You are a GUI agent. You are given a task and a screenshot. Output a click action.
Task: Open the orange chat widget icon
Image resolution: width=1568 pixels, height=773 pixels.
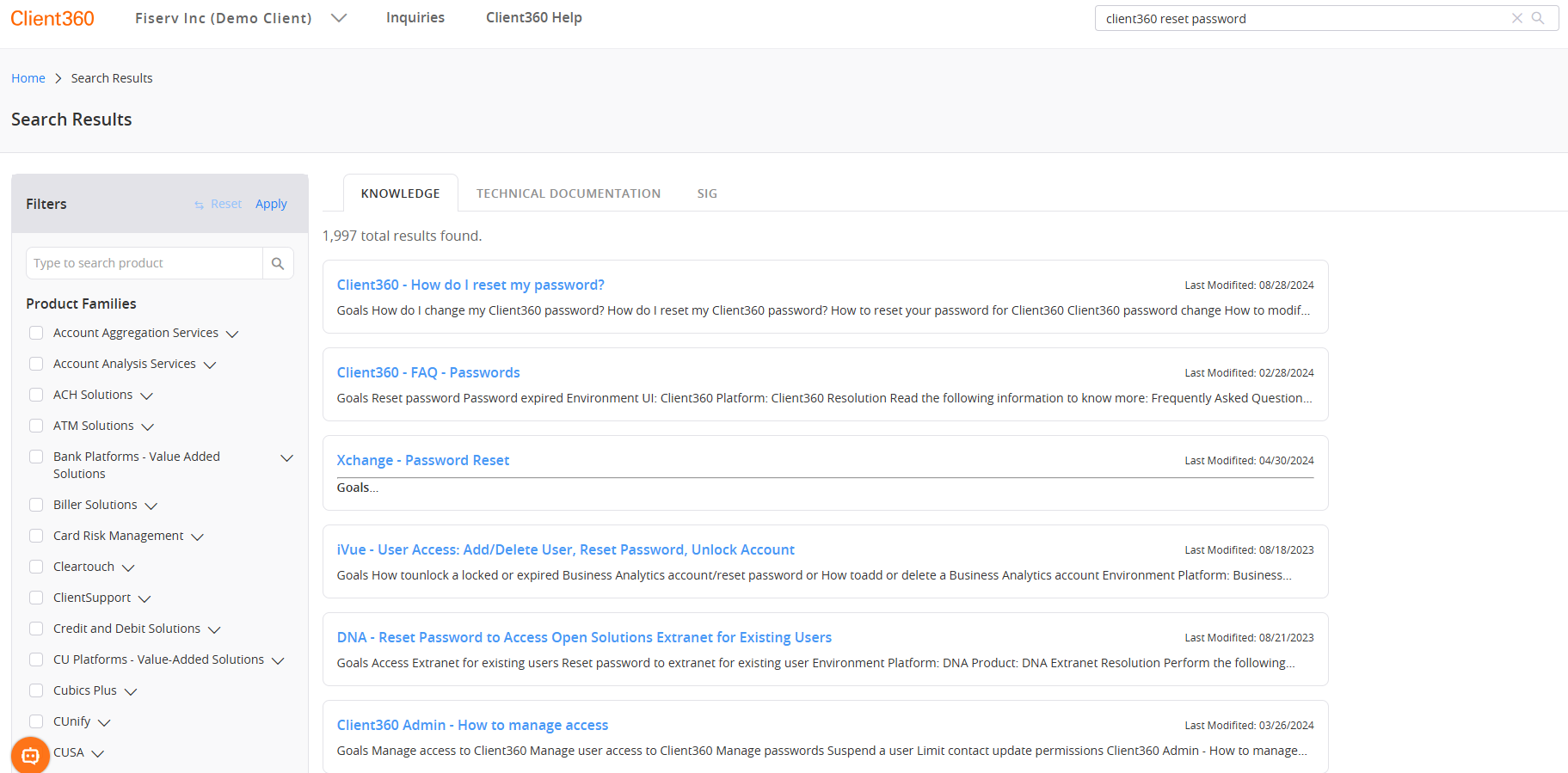tap(30, 756)
